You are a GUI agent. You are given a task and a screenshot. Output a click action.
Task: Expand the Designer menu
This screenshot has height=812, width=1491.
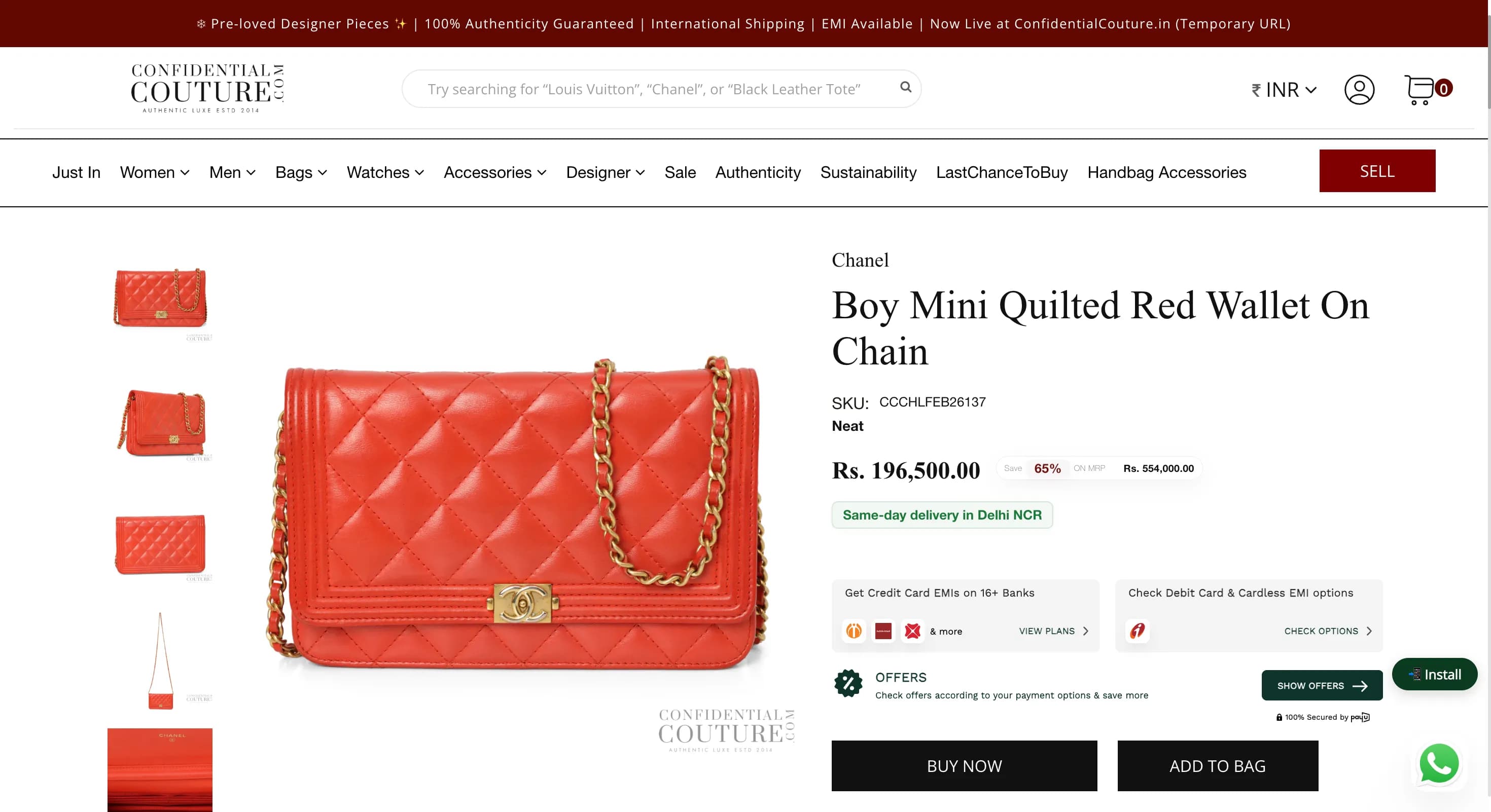point(605,172)
